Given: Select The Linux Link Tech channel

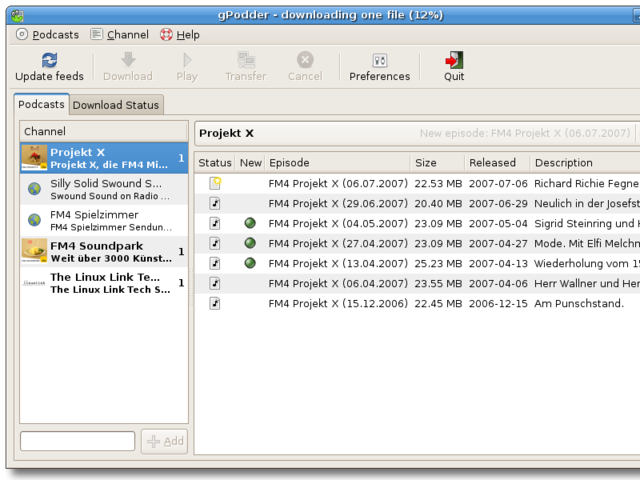Looking at the screenshot, I should coord(104,283).
